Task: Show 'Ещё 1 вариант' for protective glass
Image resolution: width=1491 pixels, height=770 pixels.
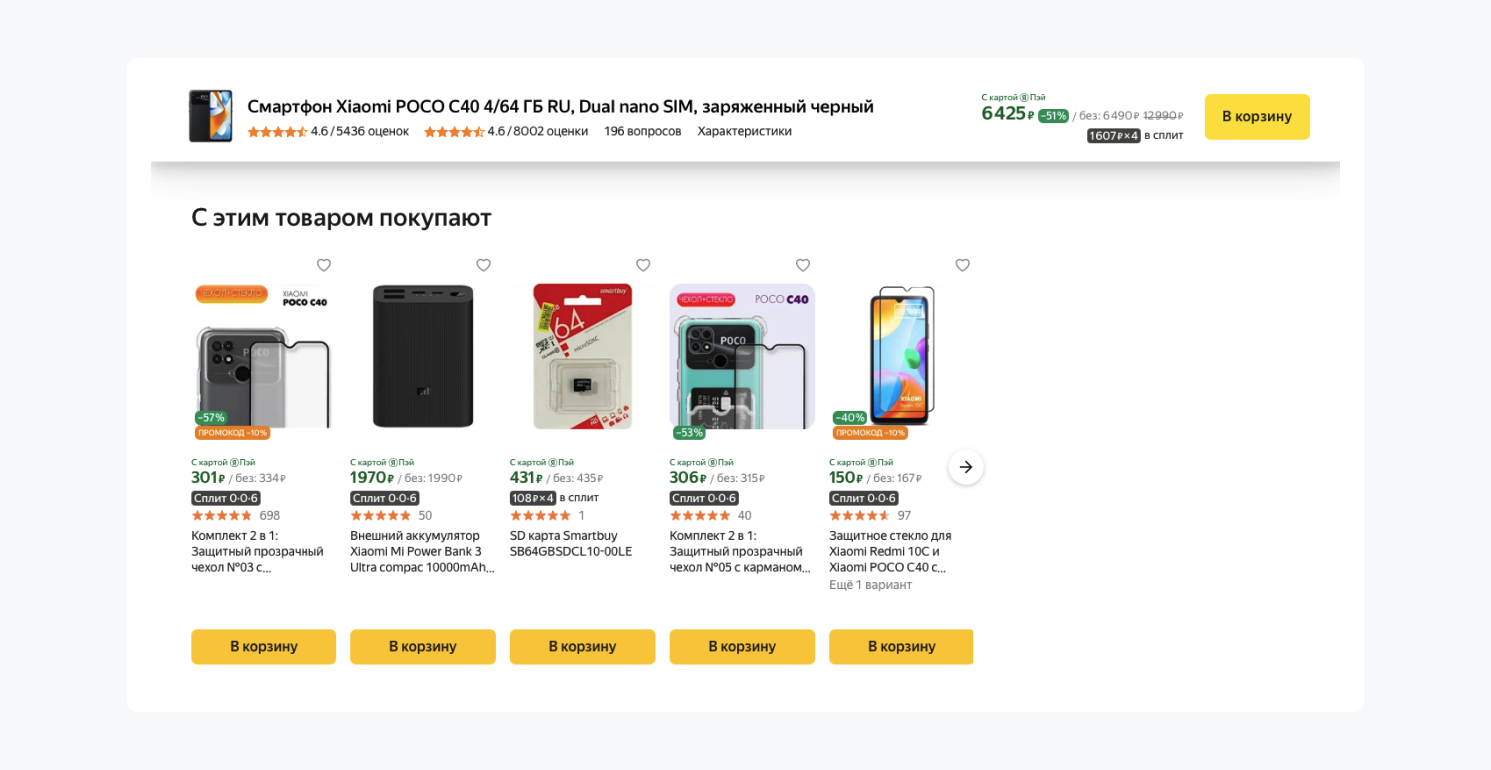Action: click(870, 585)
